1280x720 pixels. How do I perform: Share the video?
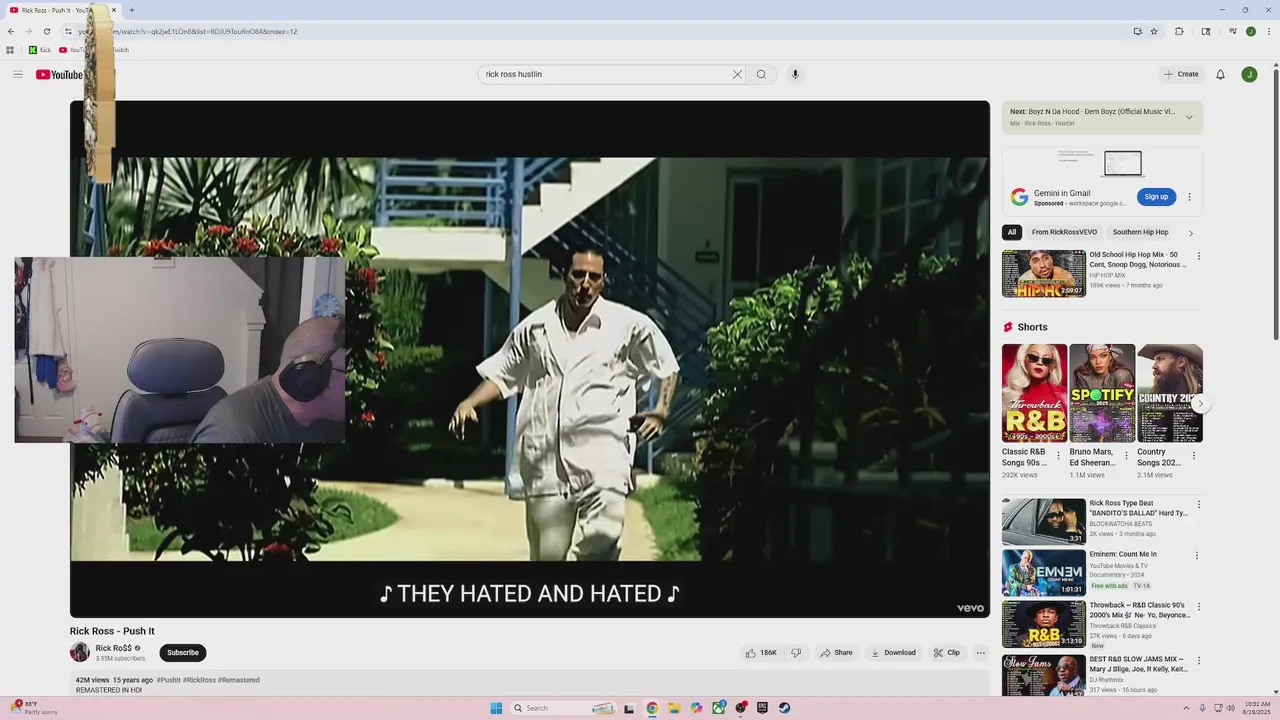point(836,653)
